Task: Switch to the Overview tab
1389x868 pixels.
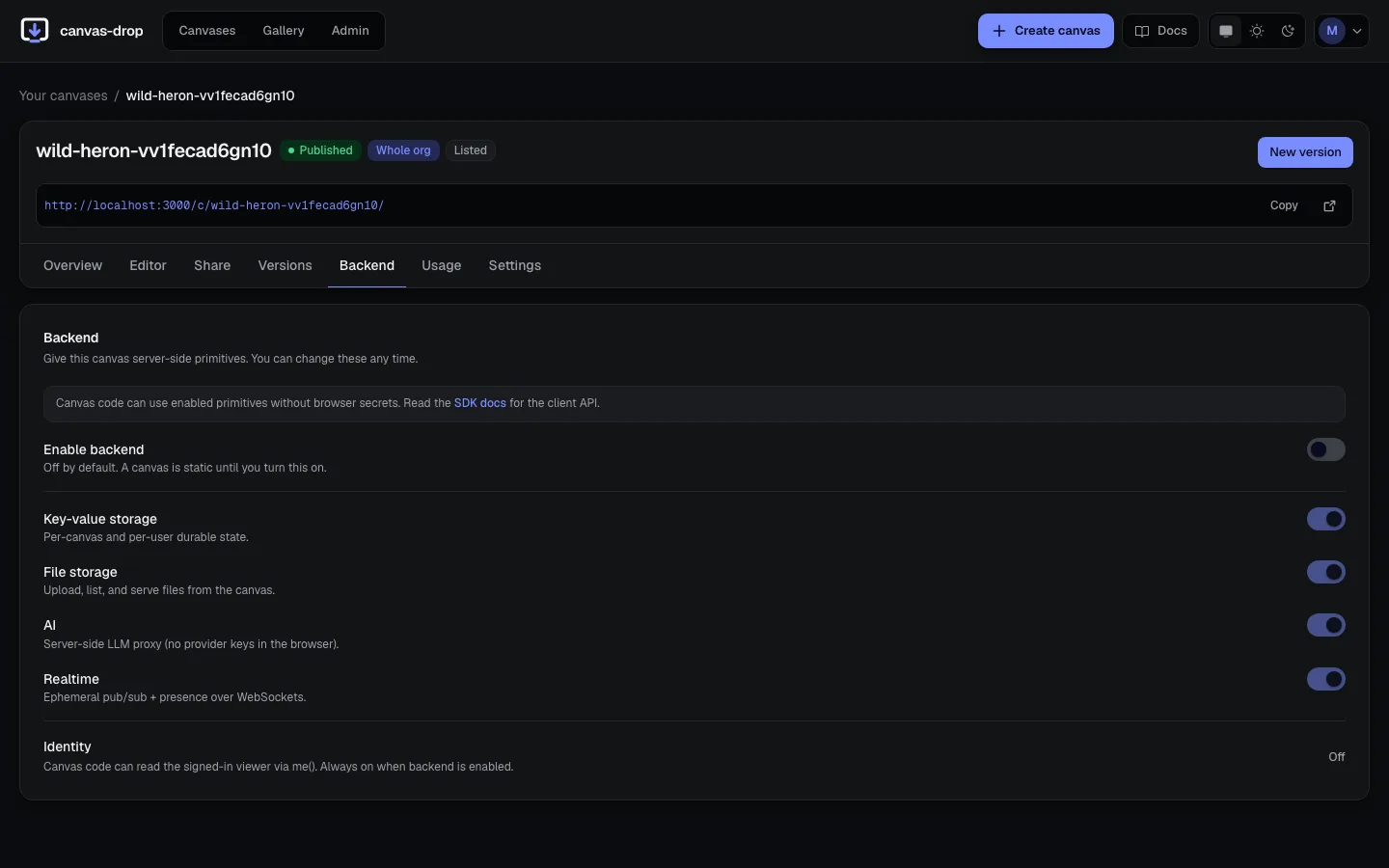Action: click(x=72, y=265)
